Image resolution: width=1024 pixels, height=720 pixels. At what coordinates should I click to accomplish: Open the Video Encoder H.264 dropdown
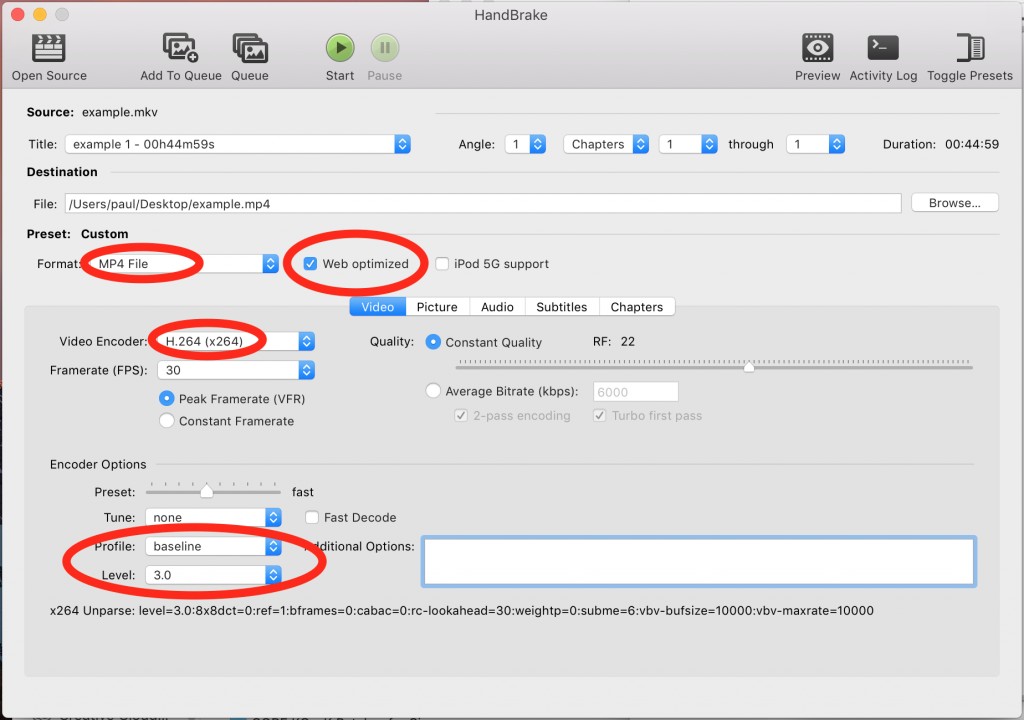coord(236,341)
